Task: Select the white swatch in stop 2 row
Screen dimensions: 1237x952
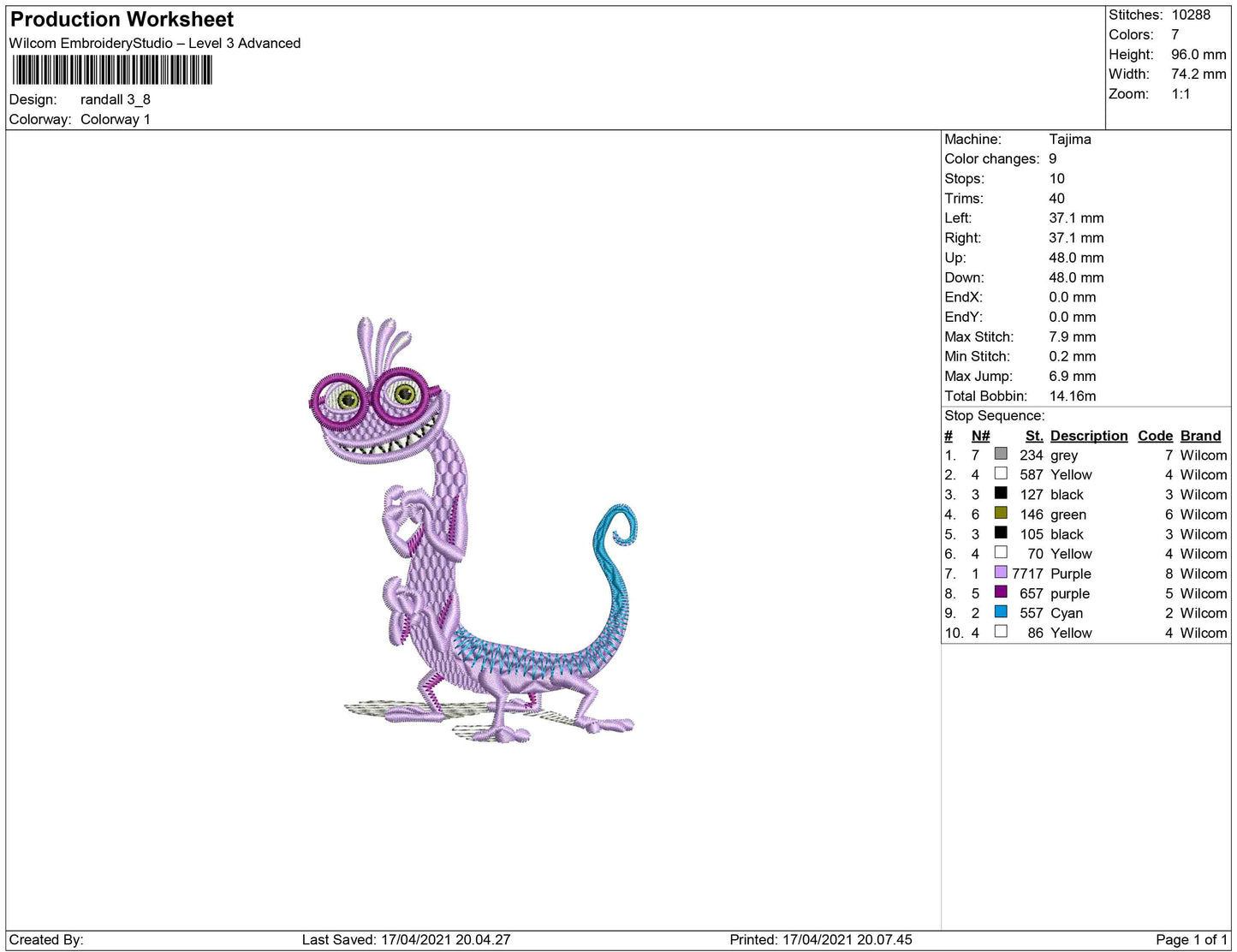Action: tap(1001, 473)
